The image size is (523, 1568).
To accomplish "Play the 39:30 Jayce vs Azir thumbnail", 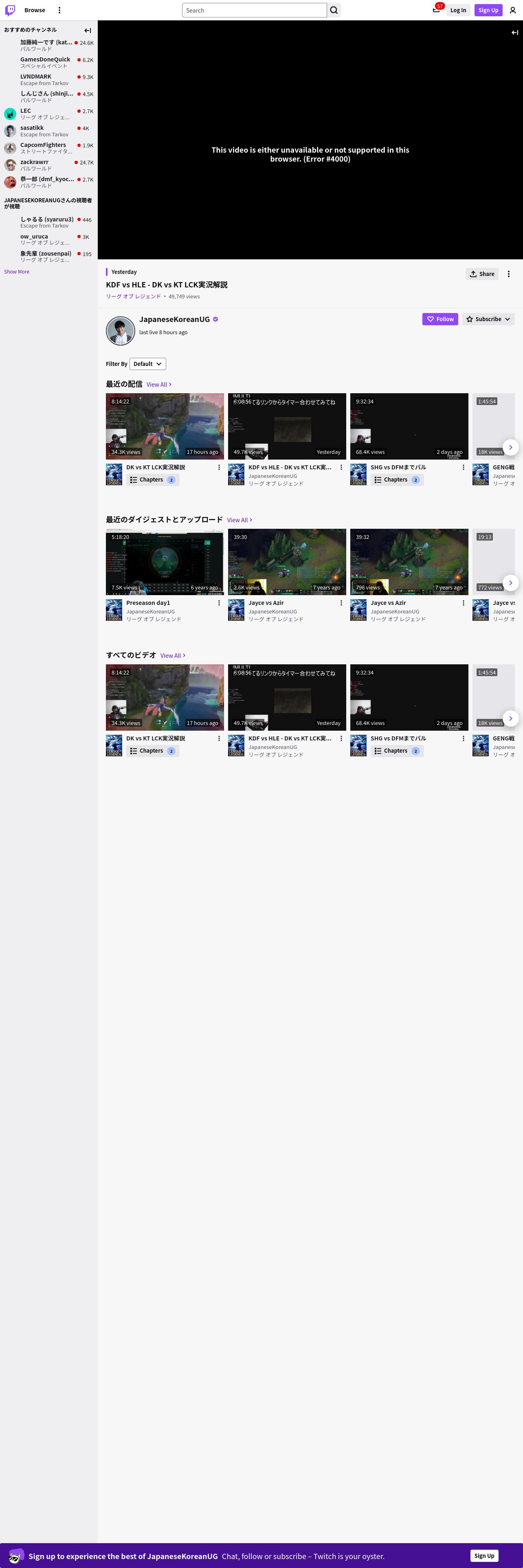I will coord(288,562).
